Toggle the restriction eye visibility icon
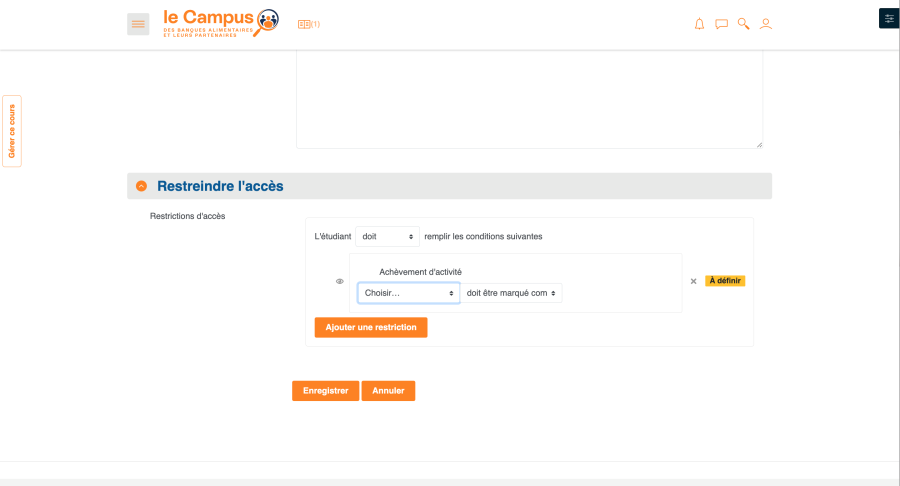Image resolution: width=900 pixels, height=486 pixels. (x=340, y=281)
